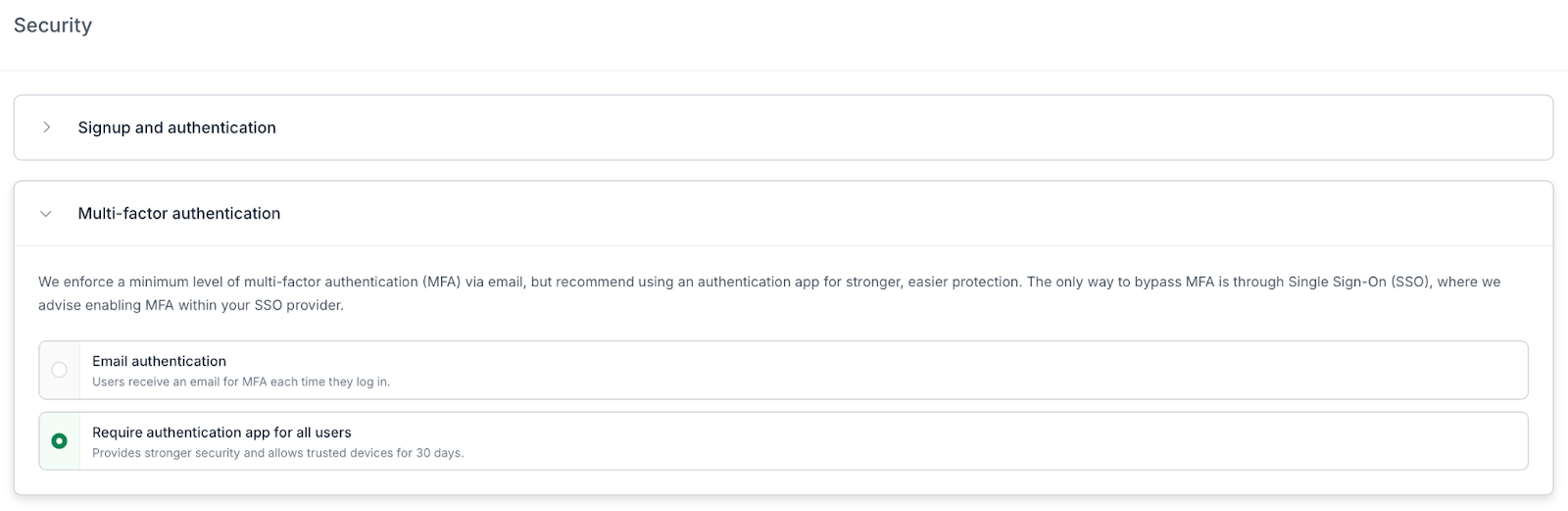Image resolution: width=1568 pixels, height=511 pixels.
Task: Click the Multi-factor authentication heading text
Action: tap(178, 213)
